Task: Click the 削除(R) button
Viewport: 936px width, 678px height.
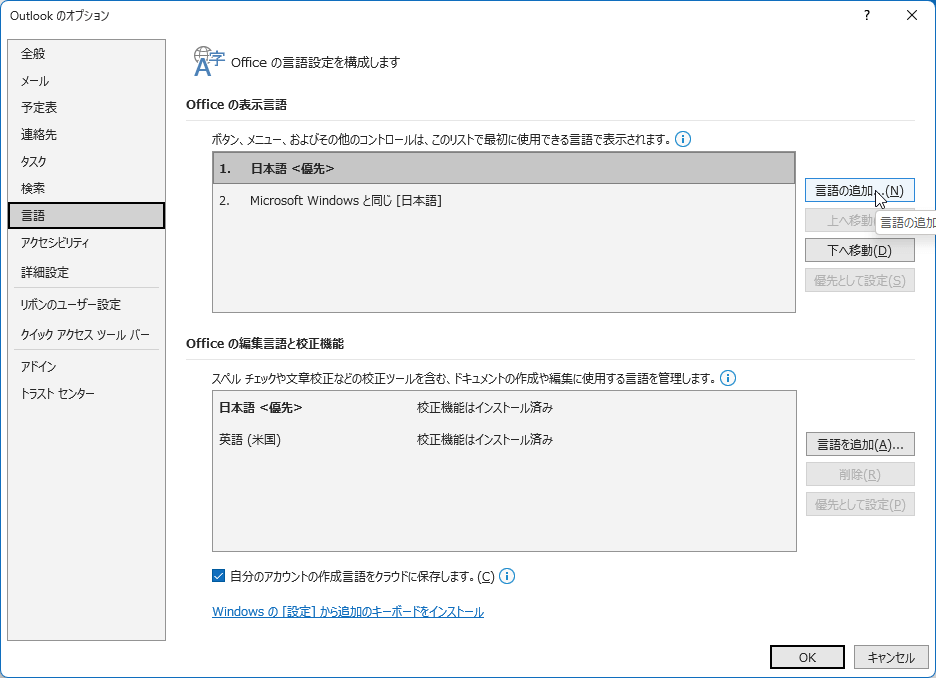Action: coord(860,474)
